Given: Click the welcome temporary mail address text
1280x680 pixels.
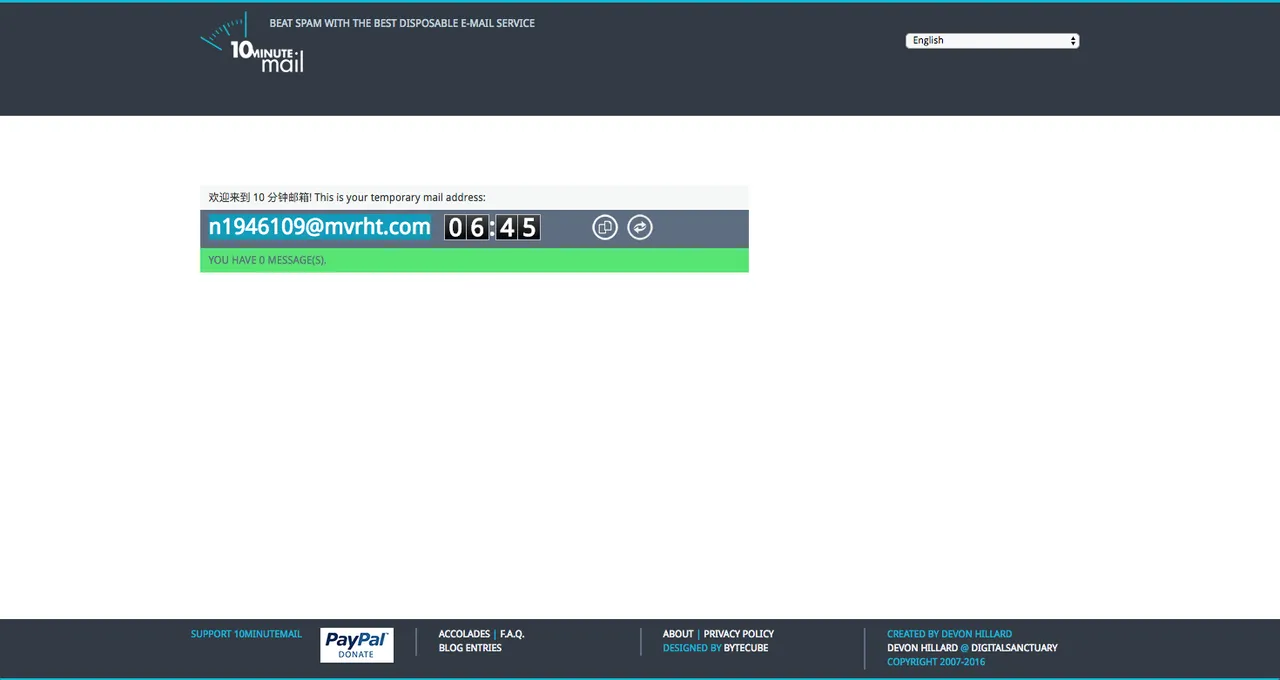Looking at the screenshot, I should (x=347, y=198).
